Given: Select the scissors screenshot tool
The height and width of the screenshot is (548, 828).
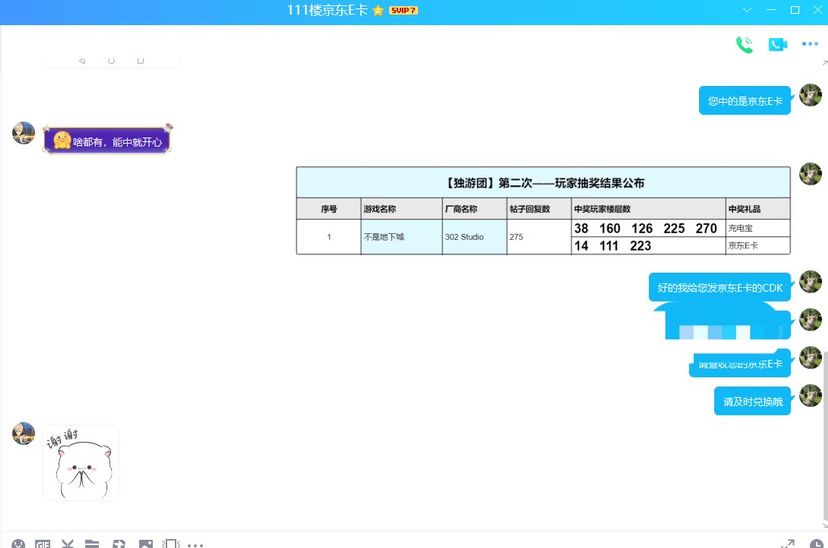Looking at the screenshot, I should click(x=67, y=543).
